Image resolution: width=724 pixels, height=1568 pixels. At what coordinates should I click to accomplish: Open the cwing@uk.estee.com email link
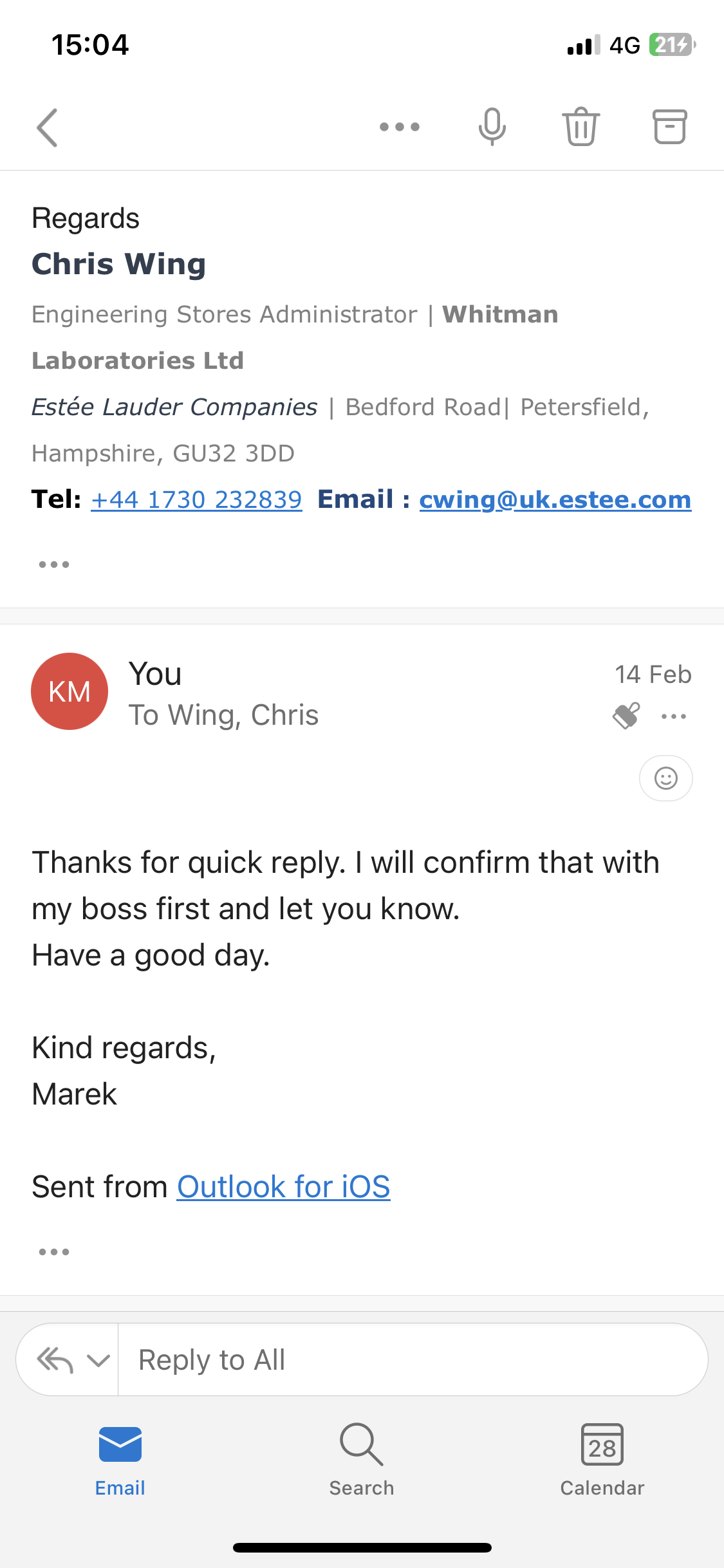[x=555, y=499]
